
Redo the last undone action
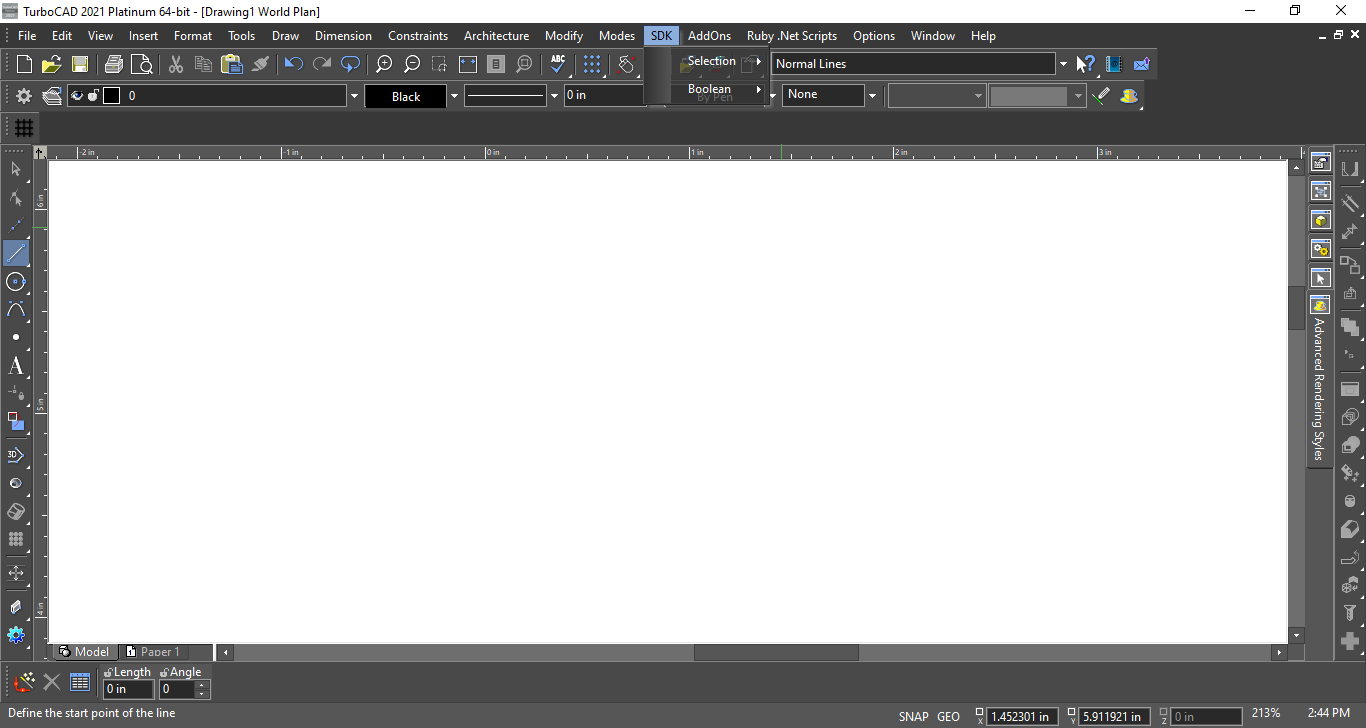coord(322,64)
